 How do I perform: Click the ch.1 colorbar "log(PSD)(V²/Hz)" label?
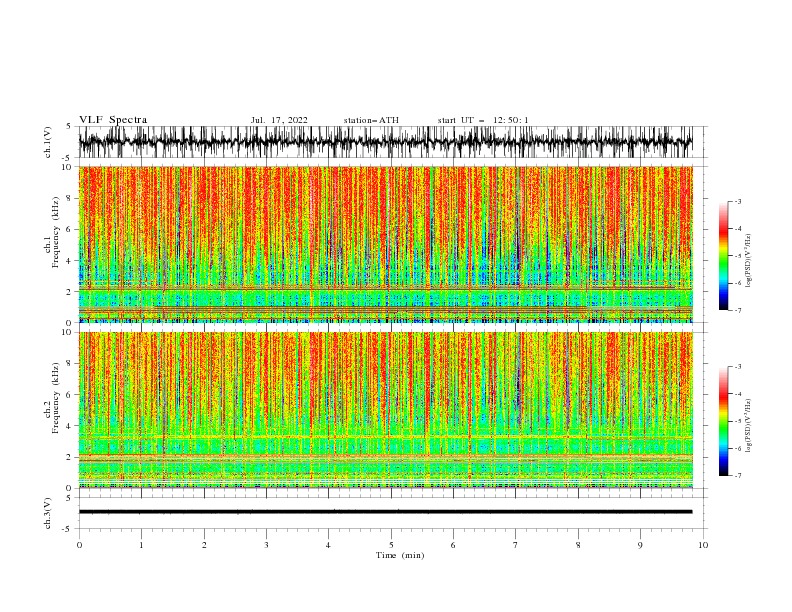click(x=748, y=261)
